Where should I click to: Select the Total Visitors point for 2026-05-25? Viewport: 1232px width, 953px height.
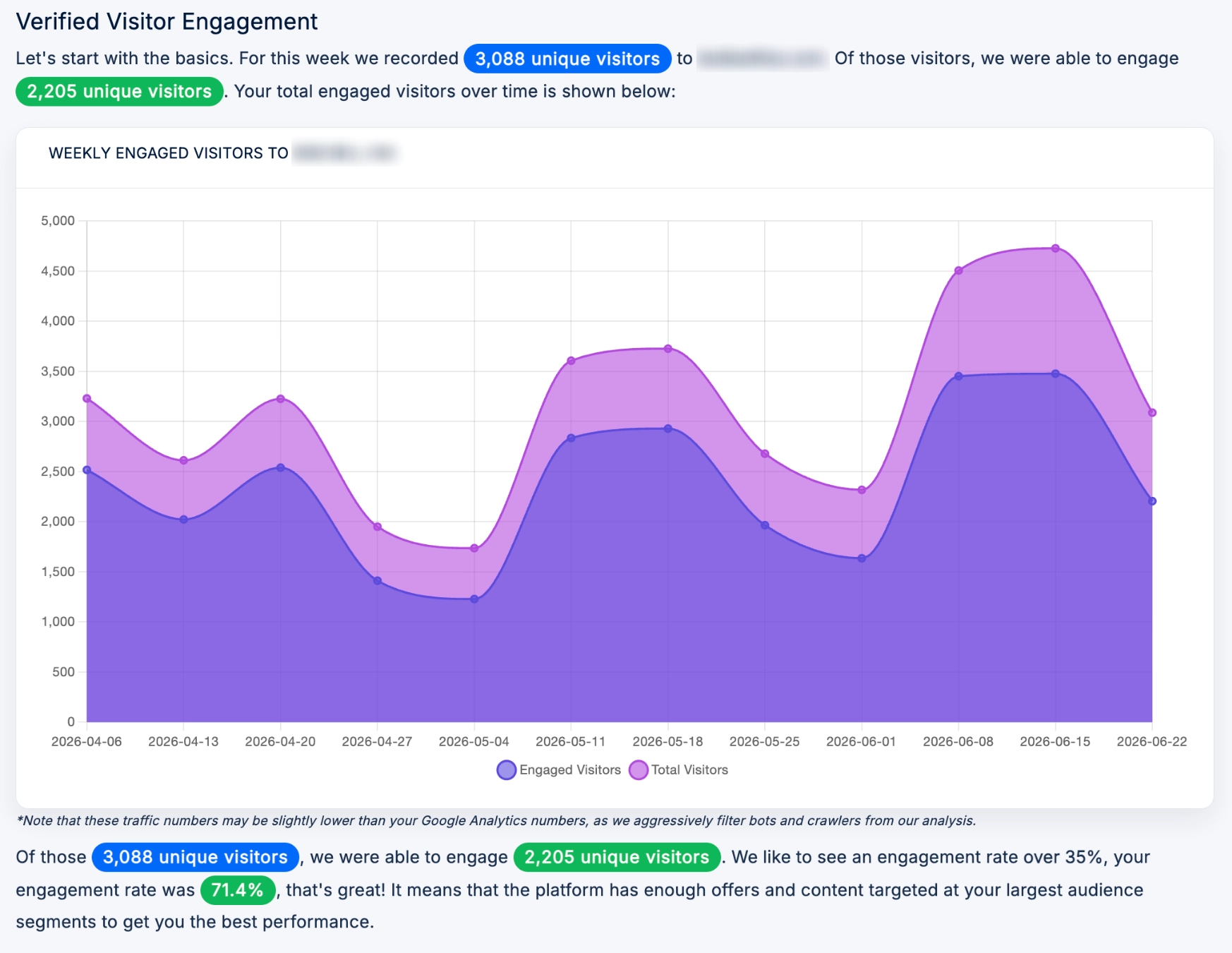[765, 454]
